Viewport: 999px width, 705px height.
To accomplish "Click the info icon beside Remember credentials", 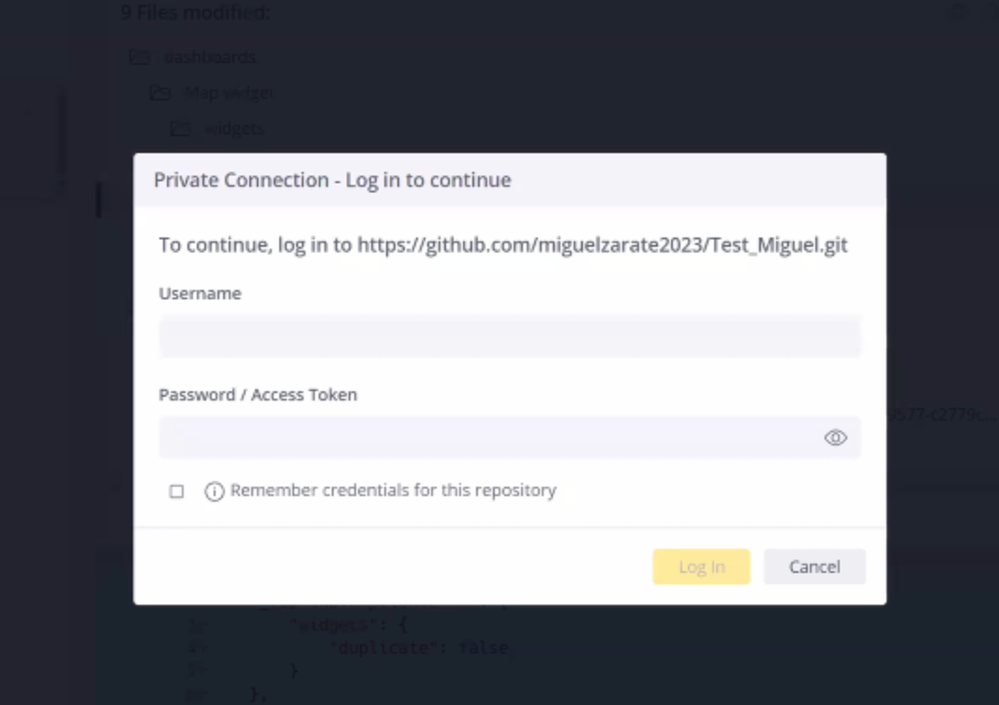I will pos(214,491).
